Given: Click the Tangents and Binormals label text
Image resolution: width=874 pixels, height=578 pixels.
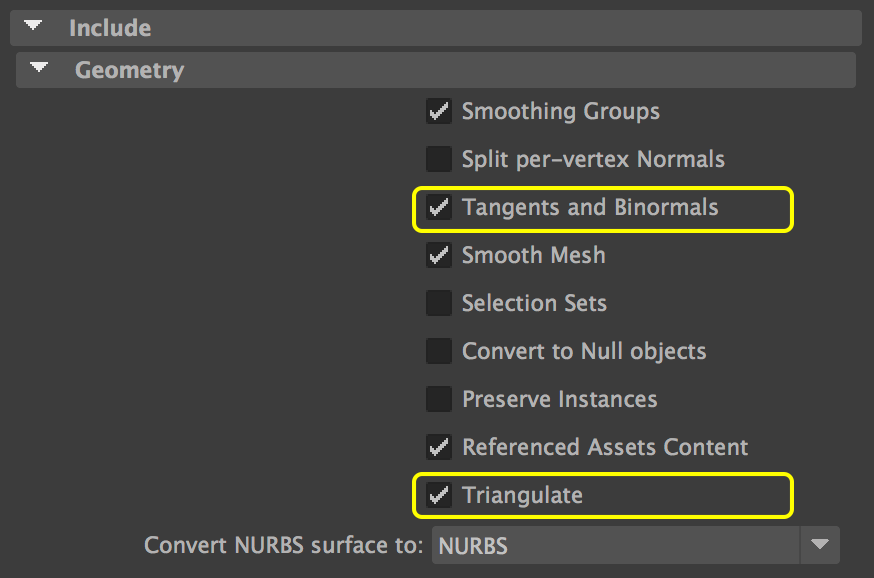Looking at the screenshot, I should 590,208.
